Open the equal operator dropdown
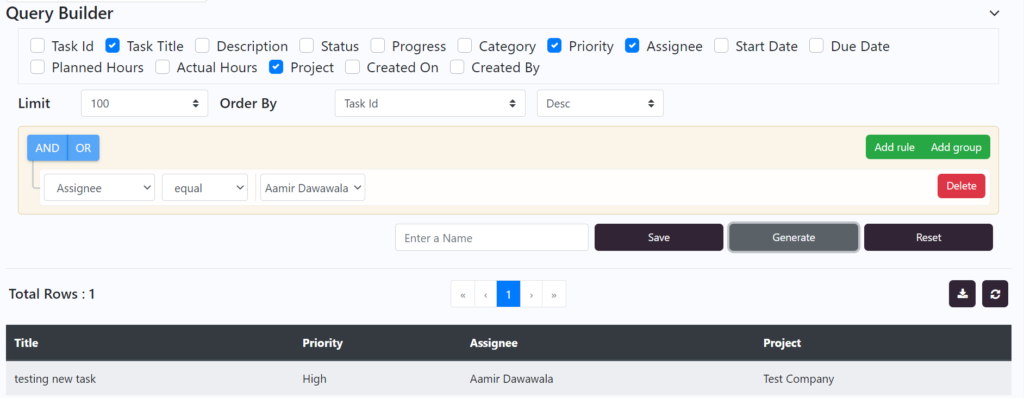Viewport: 1024px width, 398px height. tap(205, 188)
